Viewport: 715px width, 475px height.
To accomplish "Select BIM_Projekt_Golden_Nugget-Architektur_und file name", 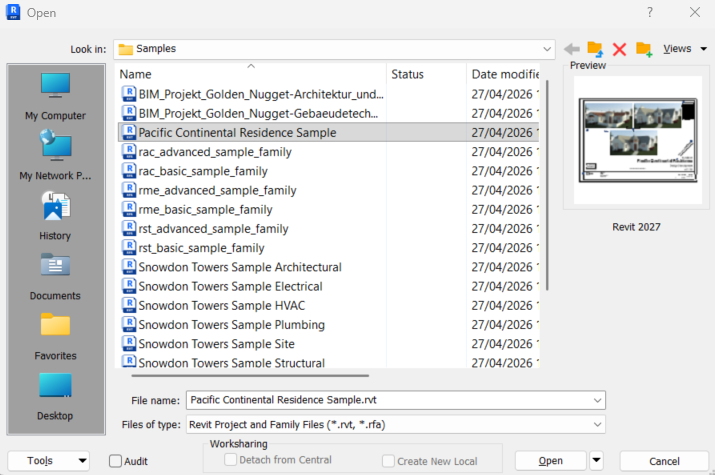I will coord(261,94).
